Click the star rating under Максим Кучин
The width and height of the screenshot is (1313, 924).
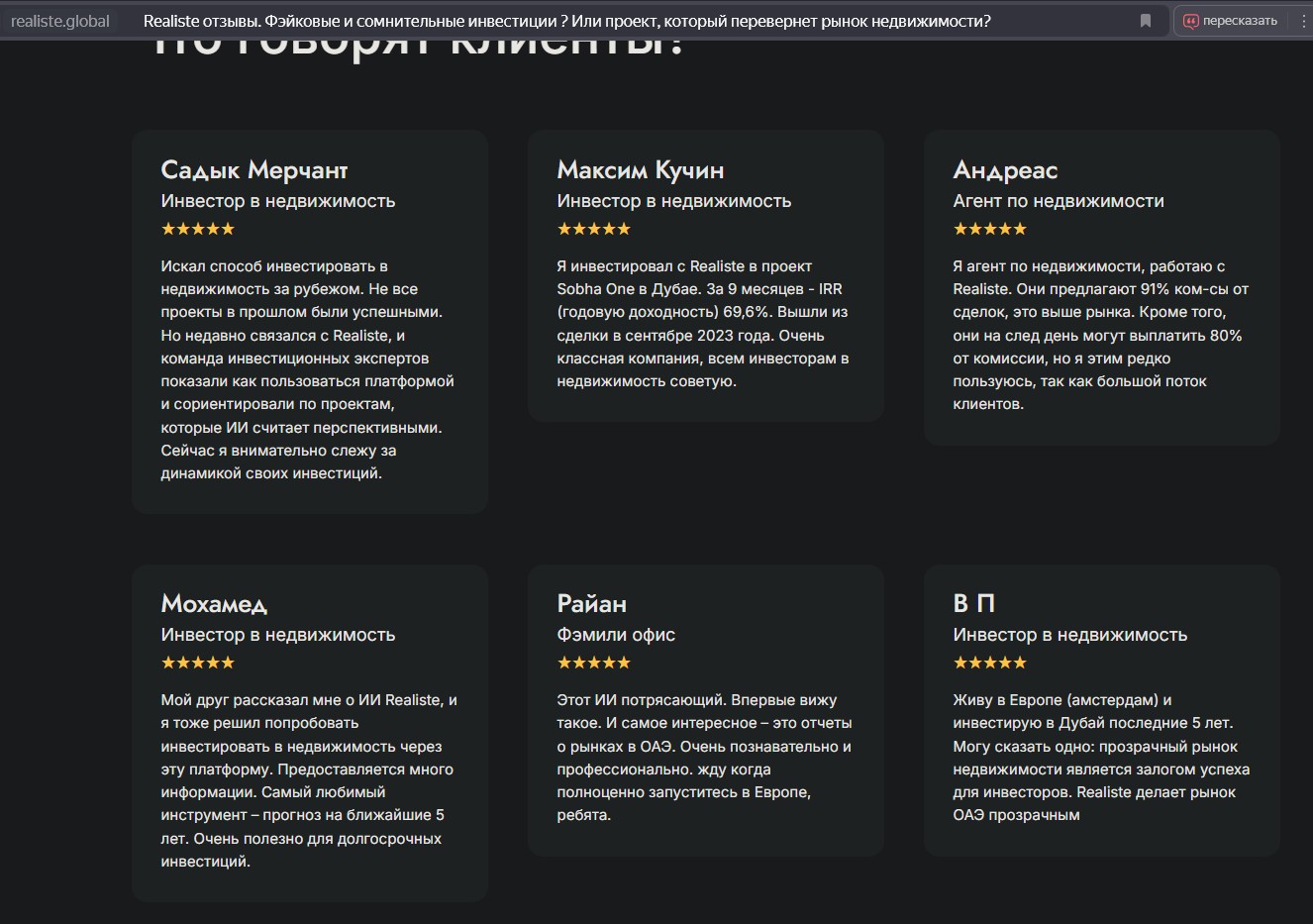594,229
